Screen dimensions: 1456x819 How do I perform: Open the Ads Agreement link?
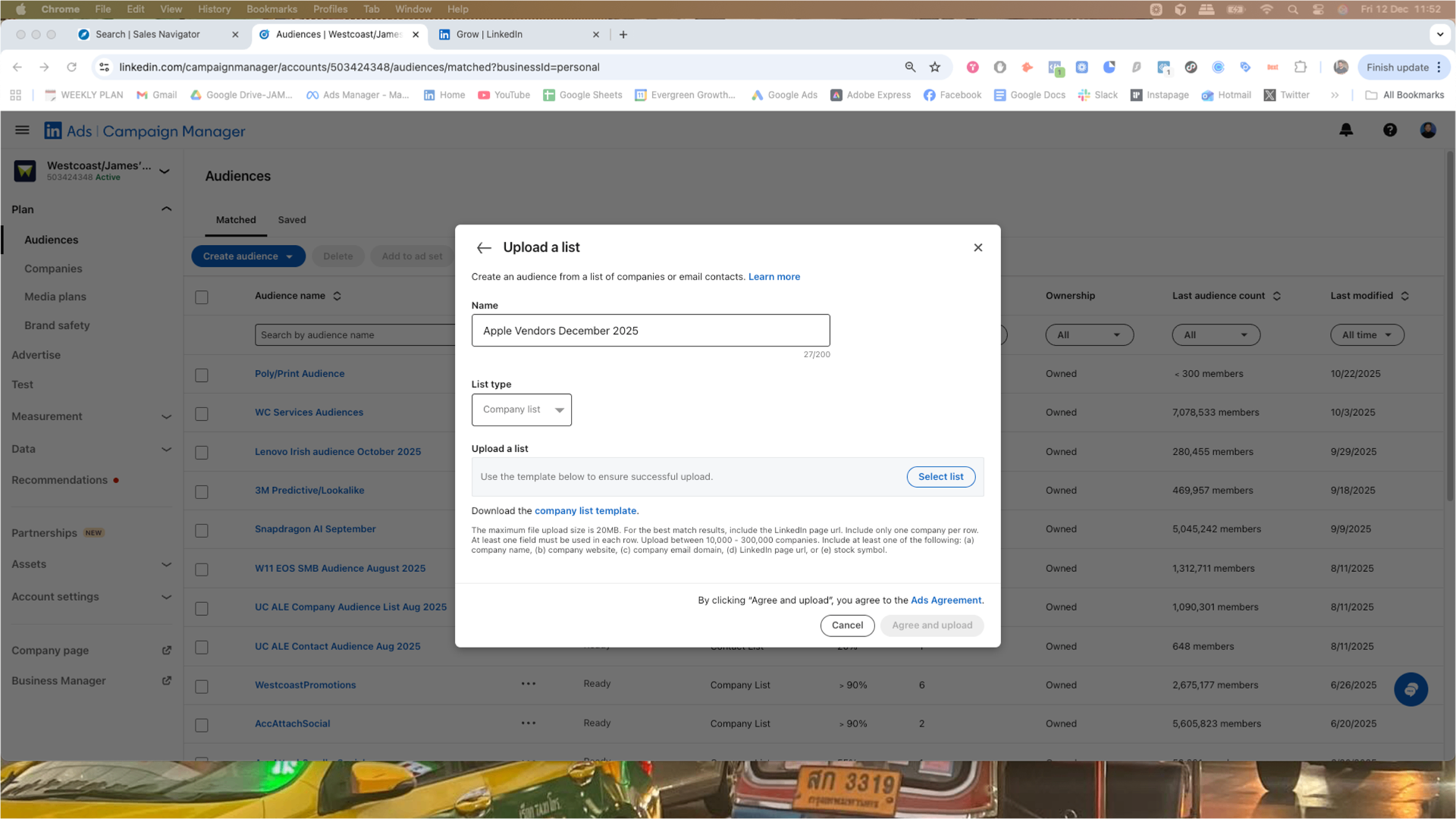tap(946, 601)
